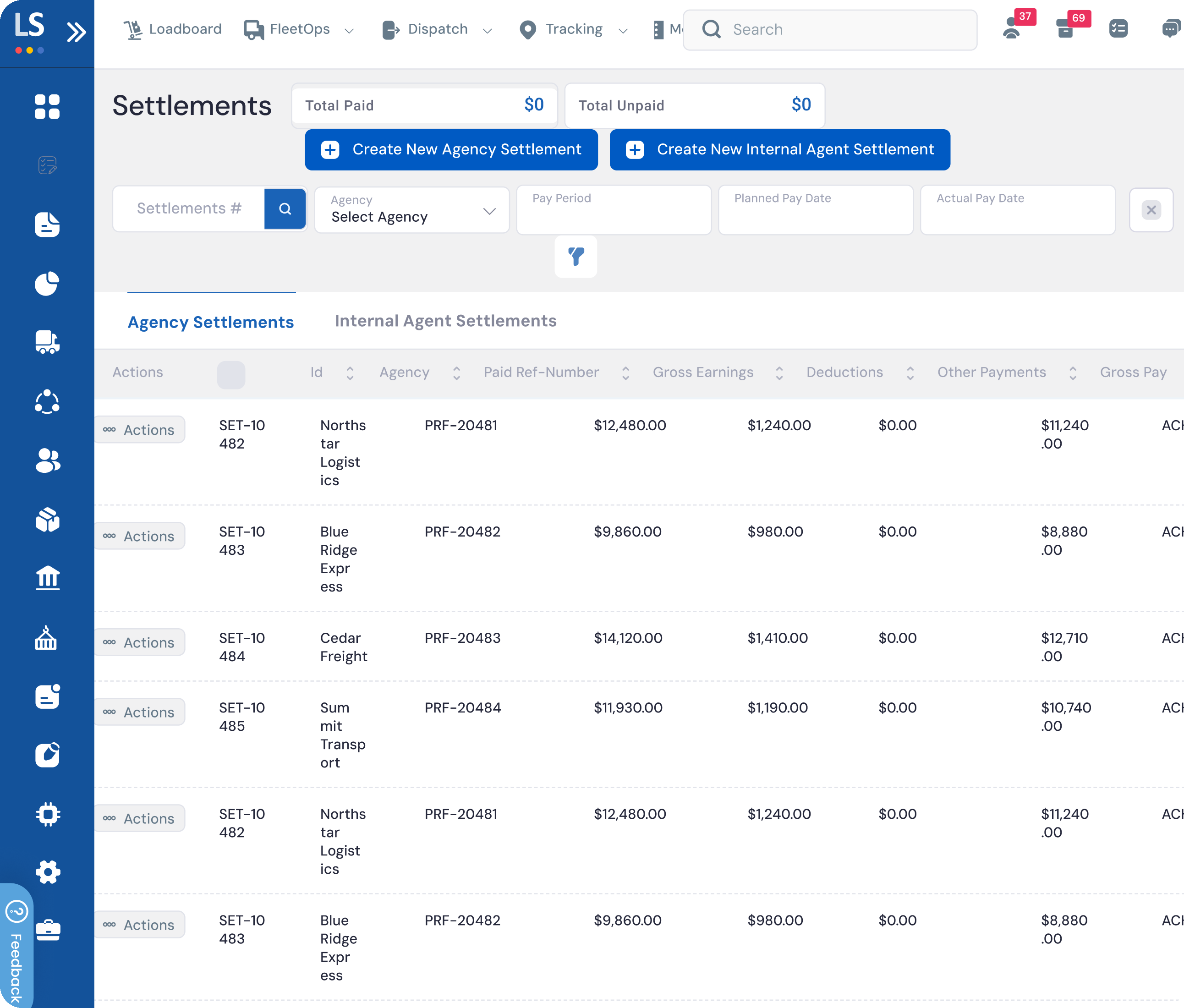This screenshot has height=1008, width=1184.
Task: Click the global Search box
Action: click(x=830, y=30)
